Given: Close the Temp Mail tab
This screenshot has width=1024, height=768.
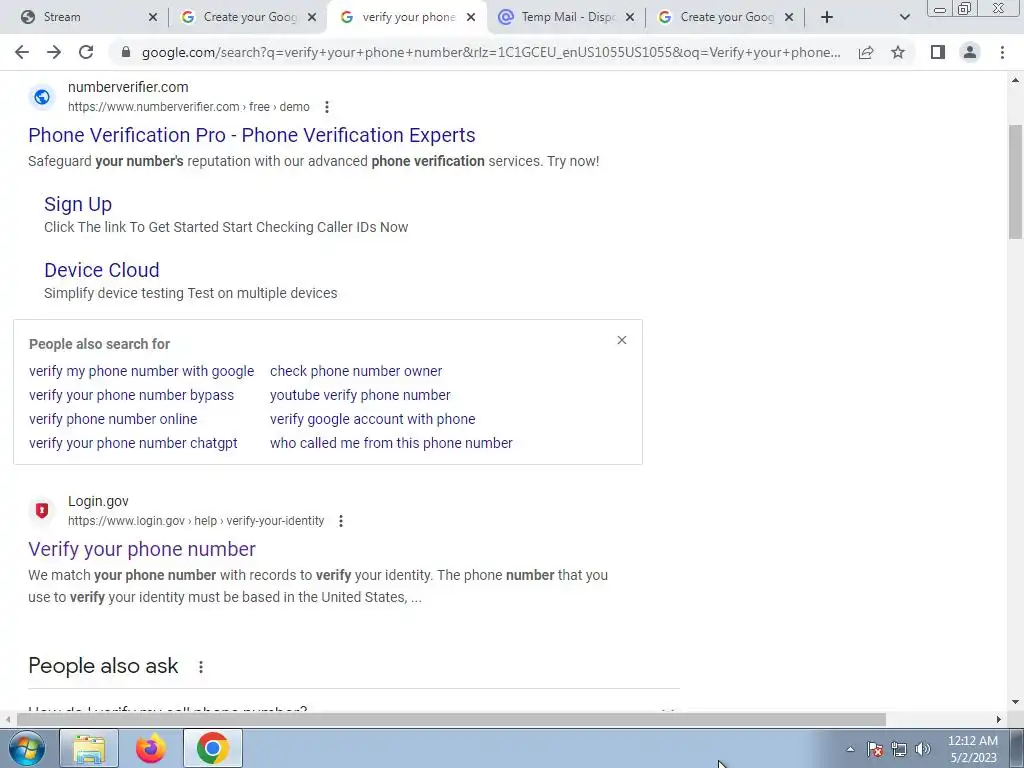Looking at the screenshot, I should (630, 17).
